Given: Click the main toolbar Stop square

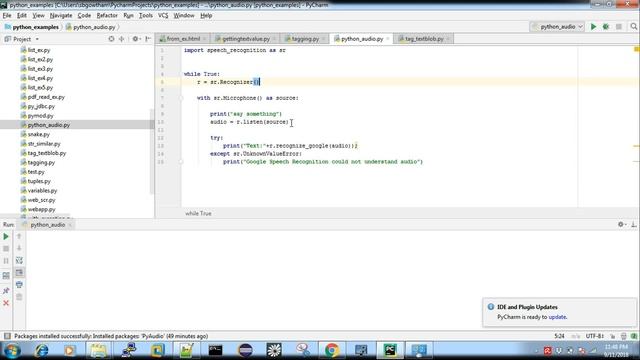Looking at the screenshot, I should tap(619, 27).
